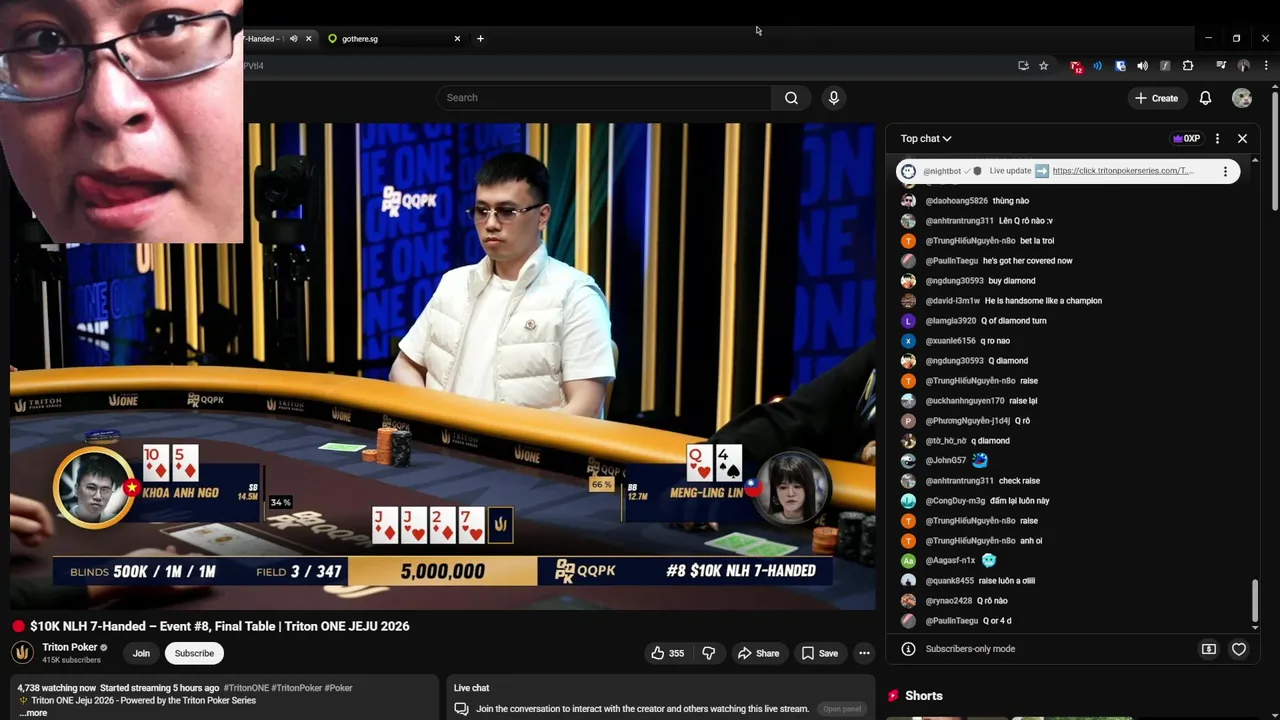Screen dimensions: 1280x720
Task: Bookmark this page with the star
Action: [x=1043, y=66]
